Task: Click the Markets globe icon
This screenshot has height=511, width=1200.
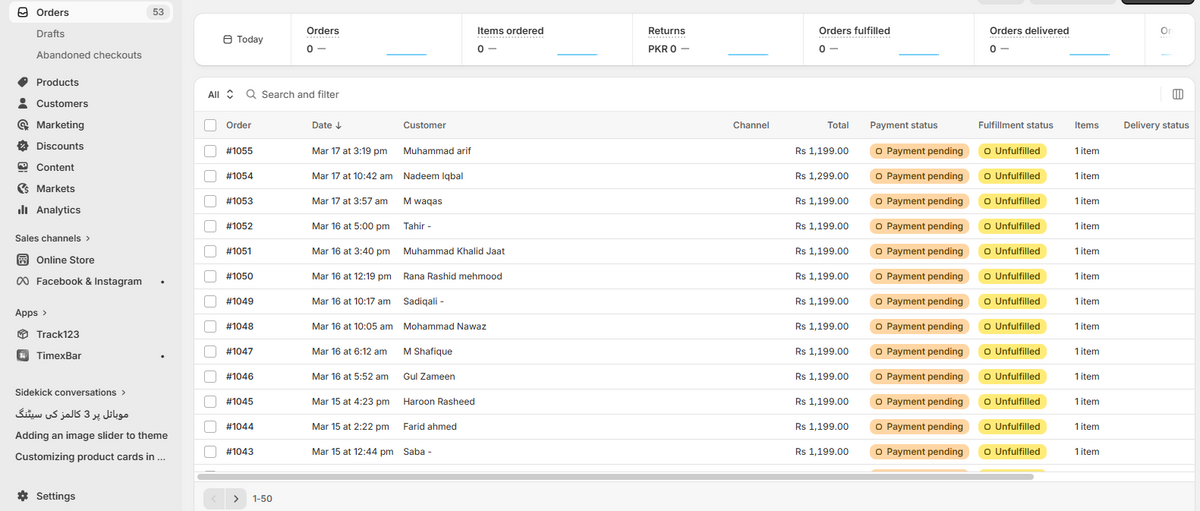Action: pyautogui.click(x=23, y=188)
